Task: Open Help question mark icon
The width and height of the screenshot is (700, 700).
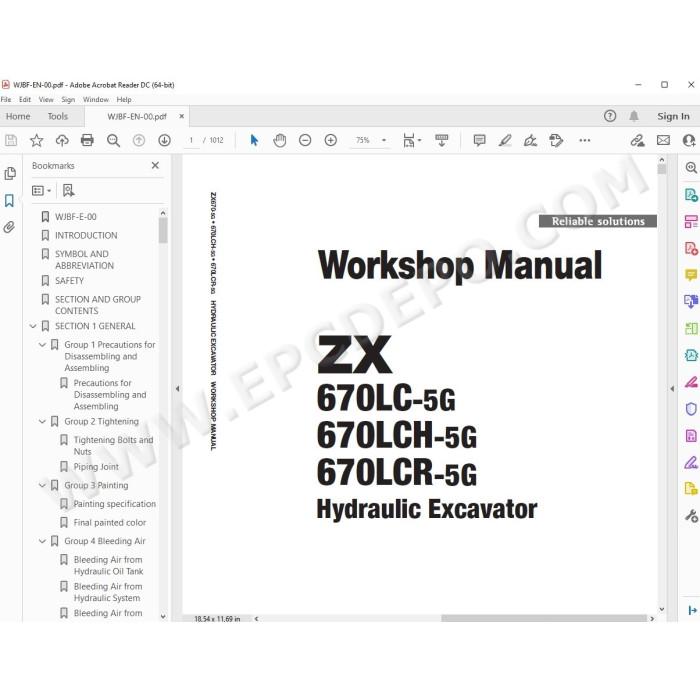Action: (x=610, y=116)
